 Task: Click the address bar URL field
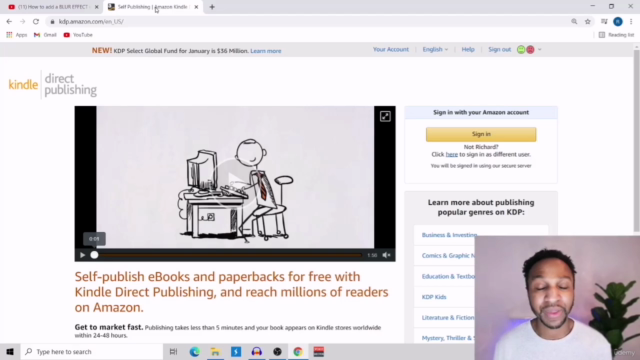click(306, 22)
